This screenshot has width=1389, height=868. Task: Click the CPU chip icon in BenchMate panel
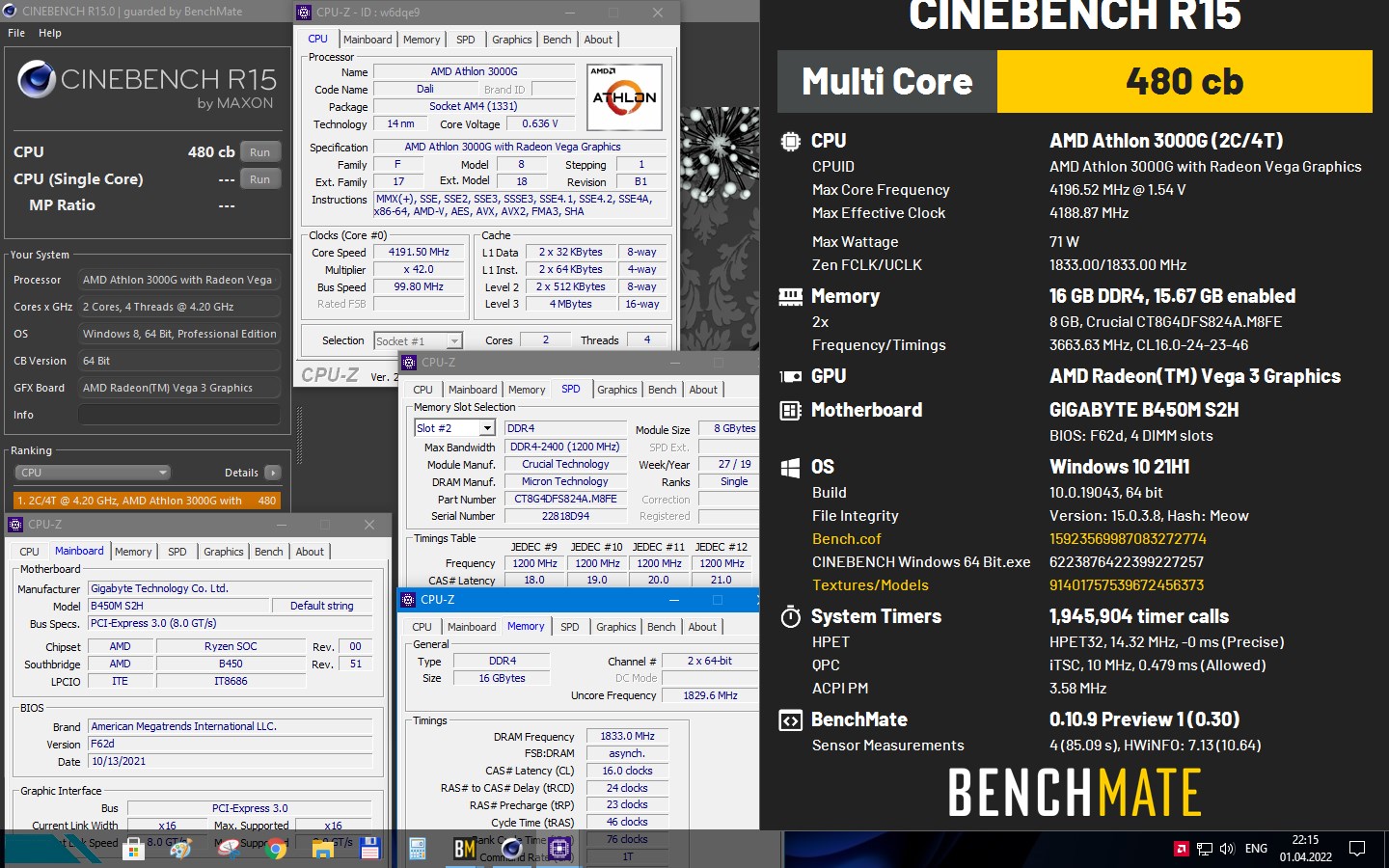point(790,142)
